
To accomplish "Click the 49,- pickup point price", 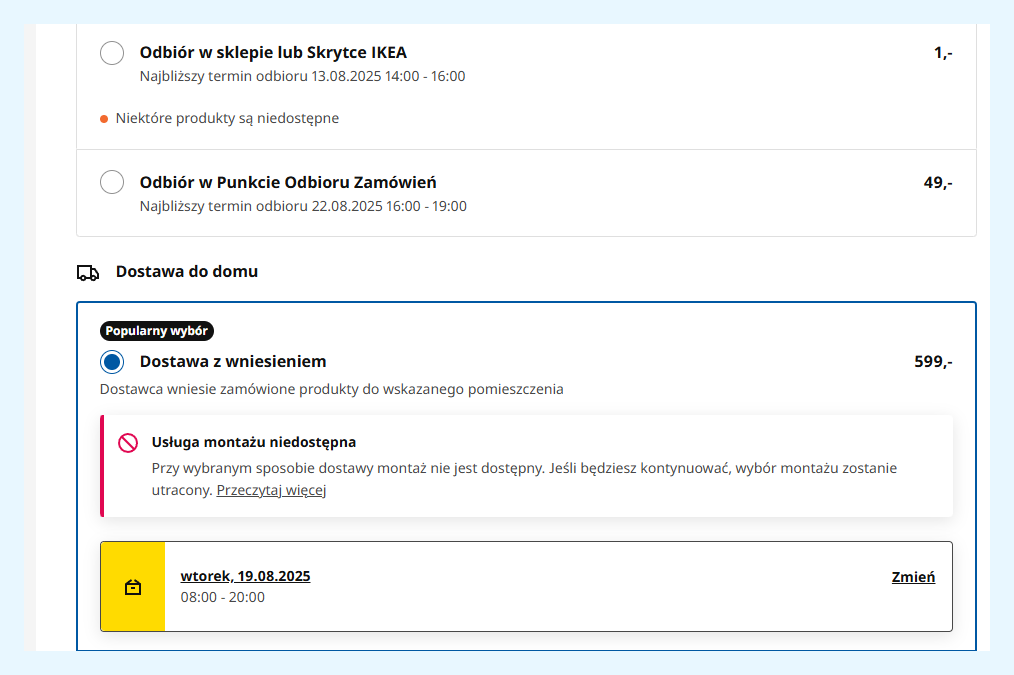I will [x=937, y=183].
